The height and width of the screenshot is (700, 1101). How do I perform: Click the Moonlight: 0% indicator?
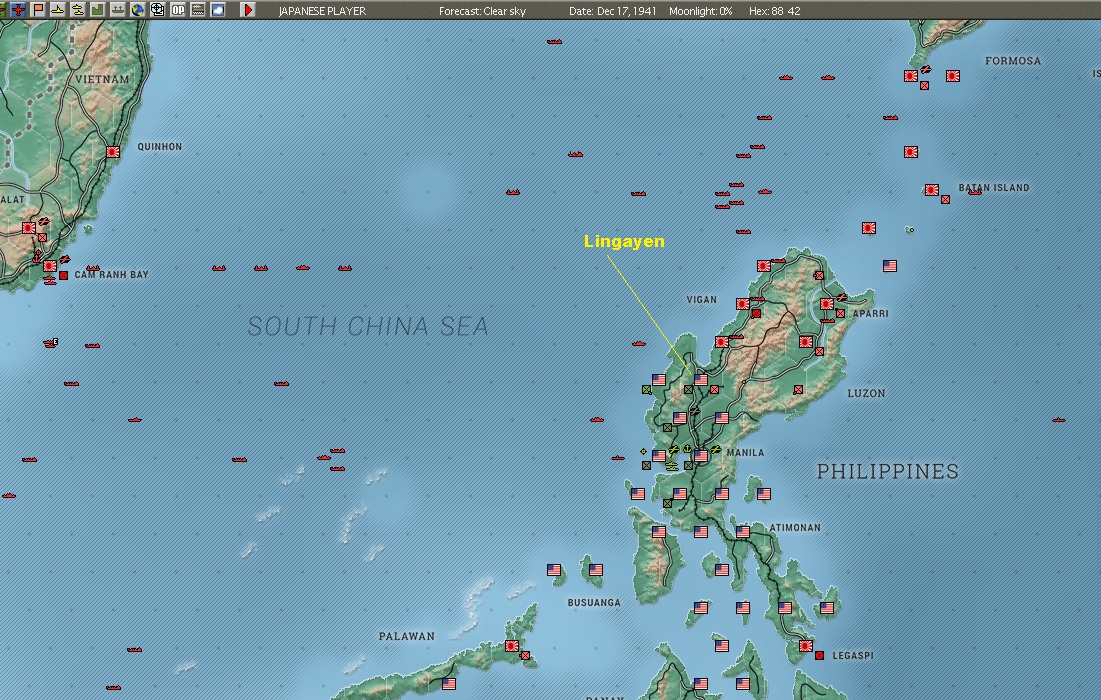point(701,11)
